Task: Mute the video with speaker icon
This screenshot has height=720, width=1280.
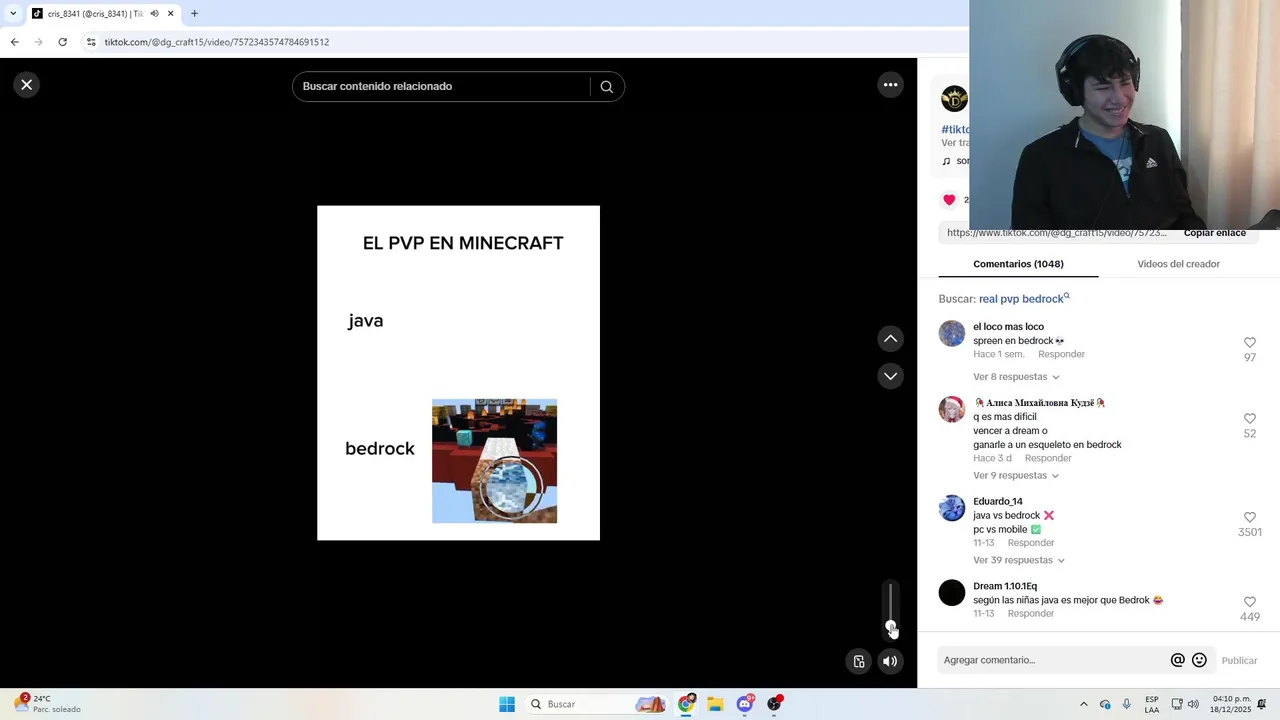Action: [890, 661]
